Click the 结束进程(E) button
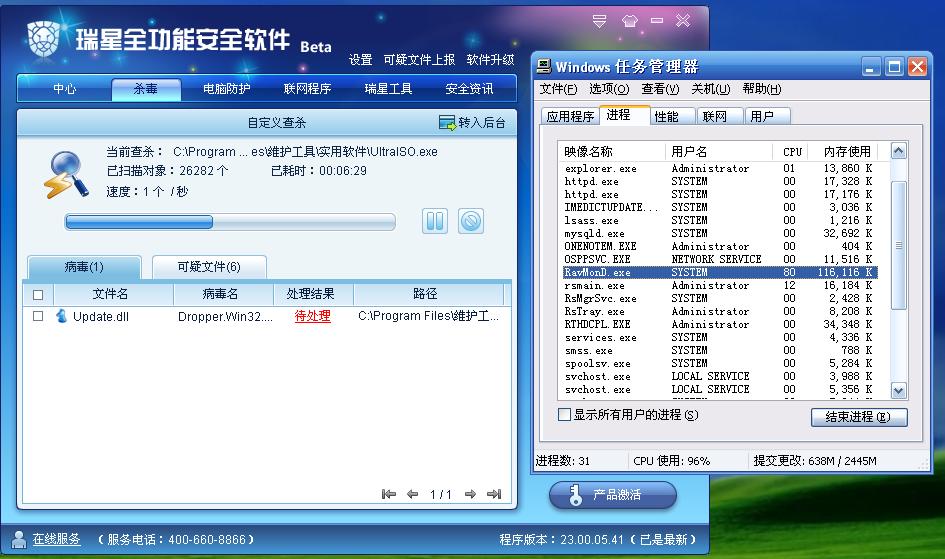The image size is (945, 559). pos(859,417)
